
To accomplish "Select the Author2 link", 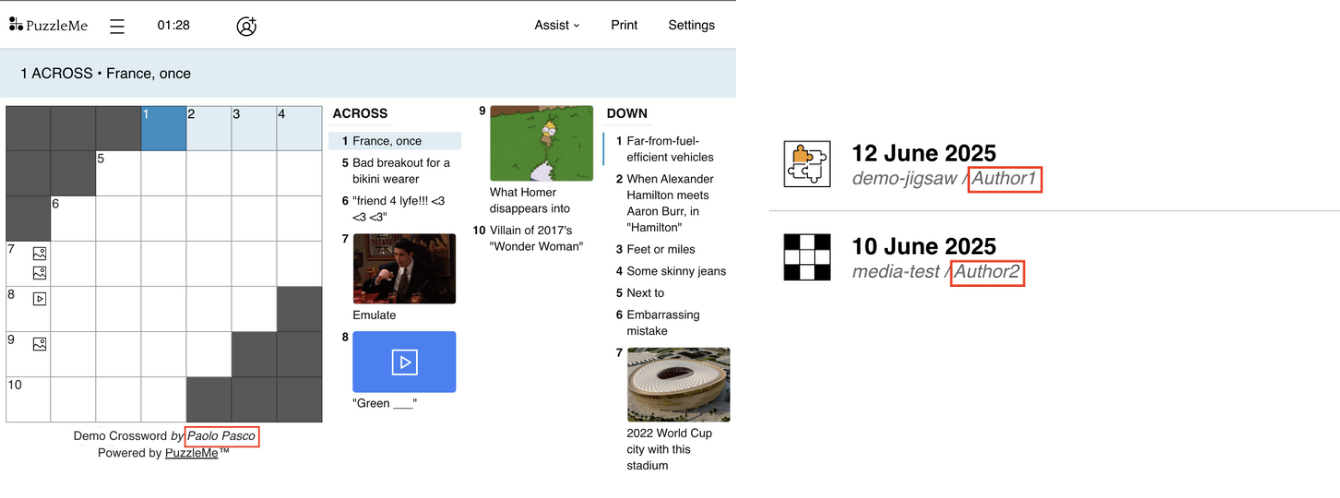I will click(988, 272).
